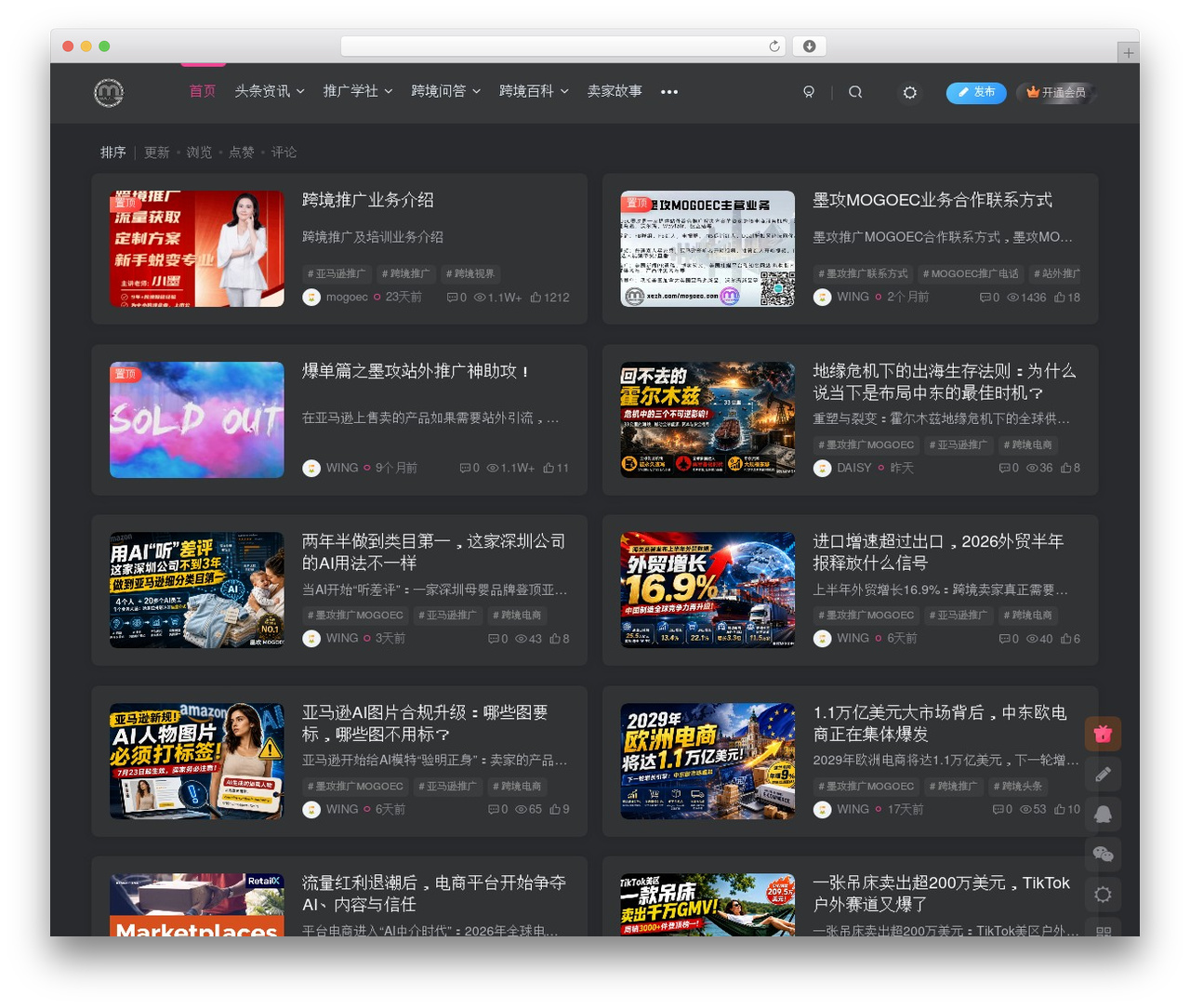Open the search magnifier in the header
The height and width of the screenshot is (1008, 1190).
point(855,92)
